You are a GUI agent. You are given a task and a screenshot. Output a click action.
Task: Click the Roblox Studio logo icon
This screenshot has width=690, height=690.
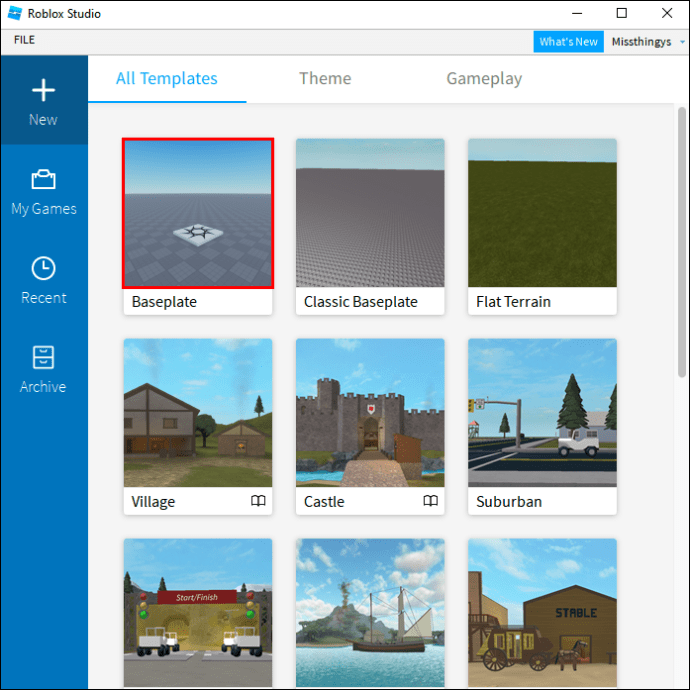(15, 13)
